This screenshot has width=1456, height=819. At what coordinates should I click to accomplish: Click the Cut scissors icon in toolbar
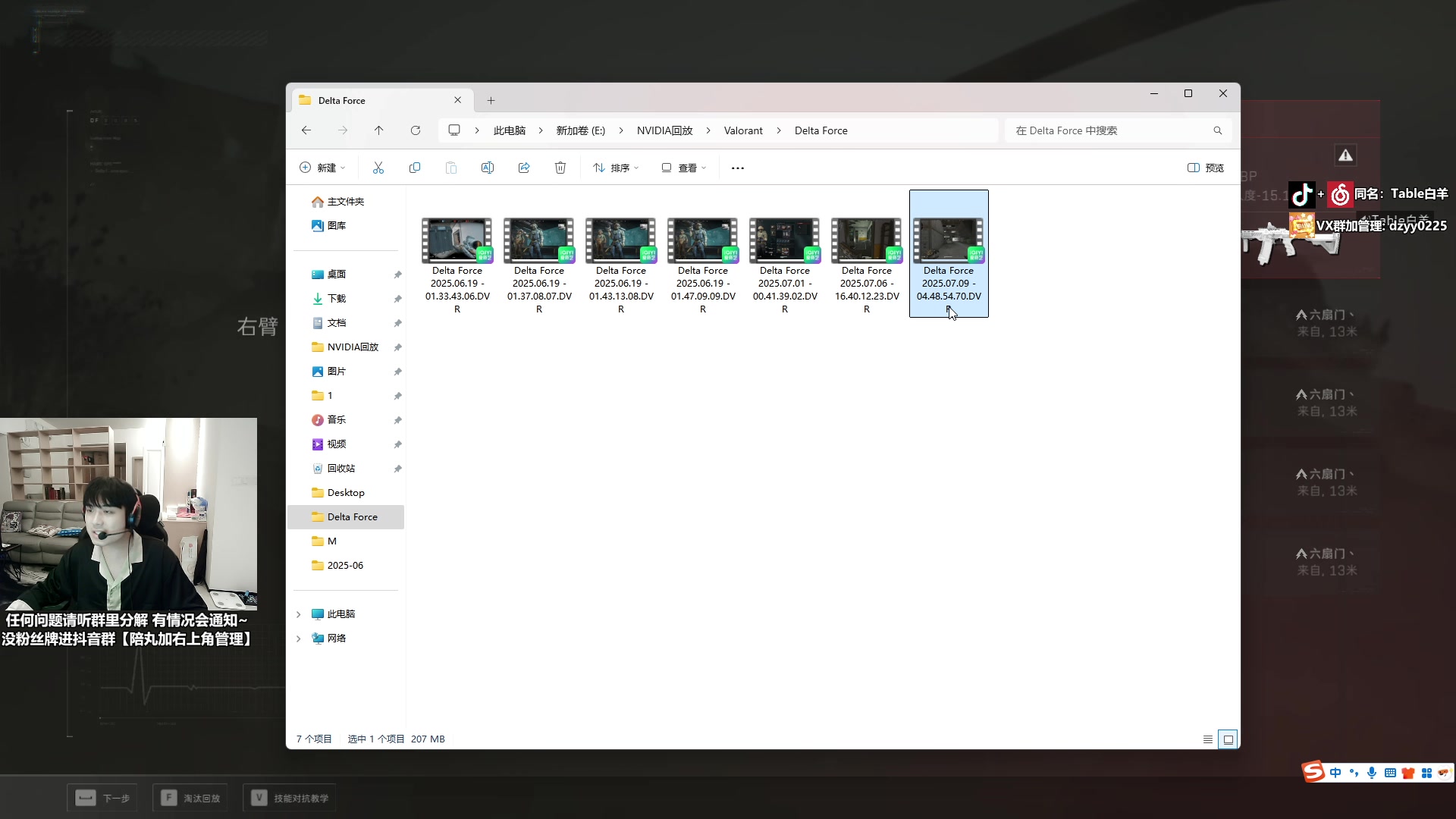[x=378, y=168]
